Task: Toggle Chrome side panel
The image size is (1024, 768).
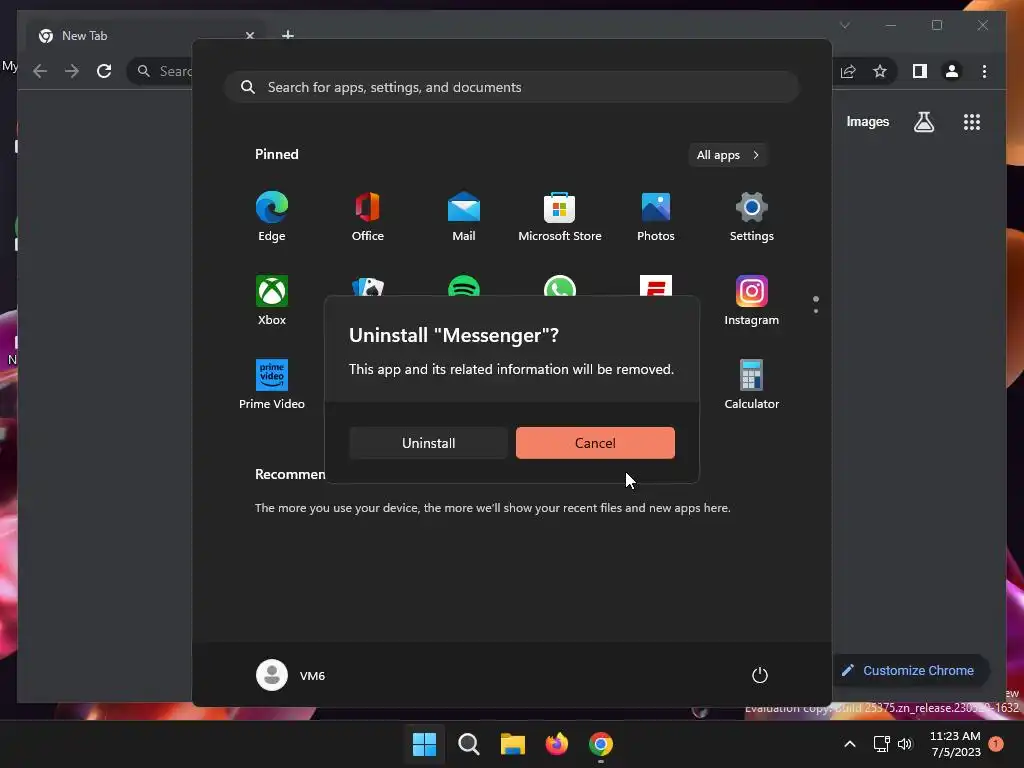Action: click(x=920, y=71)
